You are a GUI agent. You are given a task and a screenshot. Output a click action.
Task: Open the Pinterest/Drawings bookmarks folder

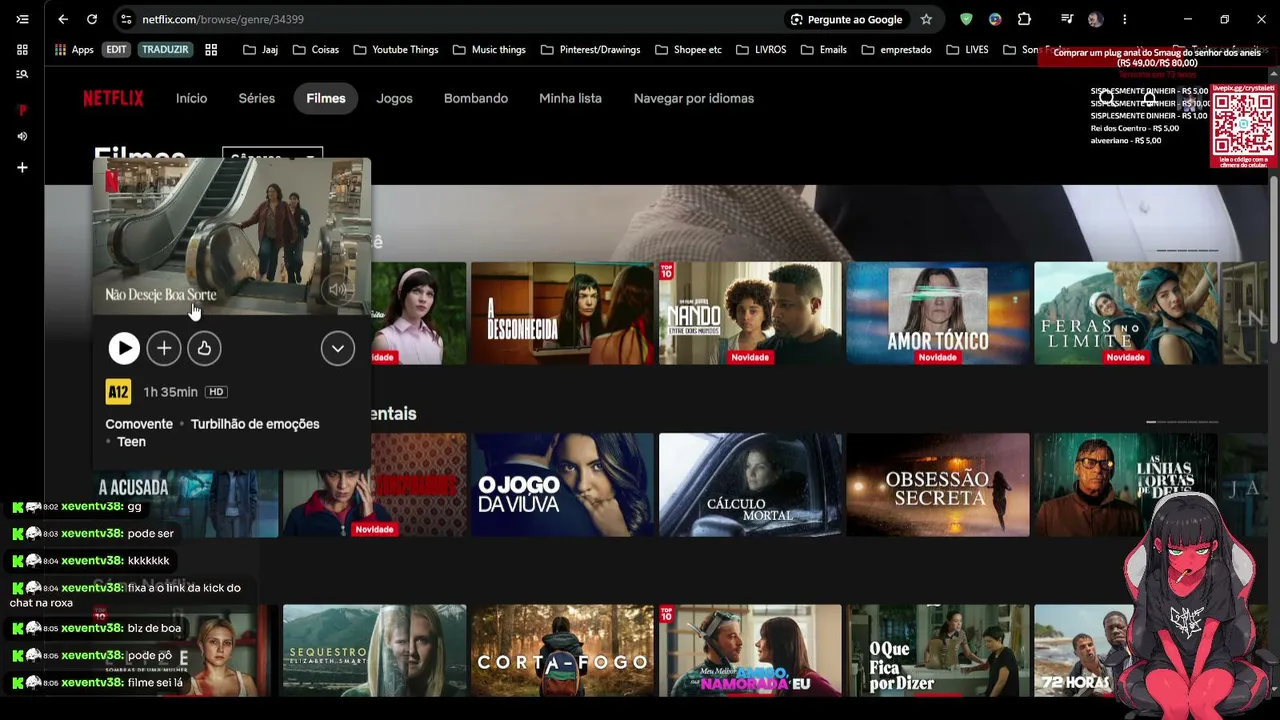pyautogui.click(x=590, y=49)
